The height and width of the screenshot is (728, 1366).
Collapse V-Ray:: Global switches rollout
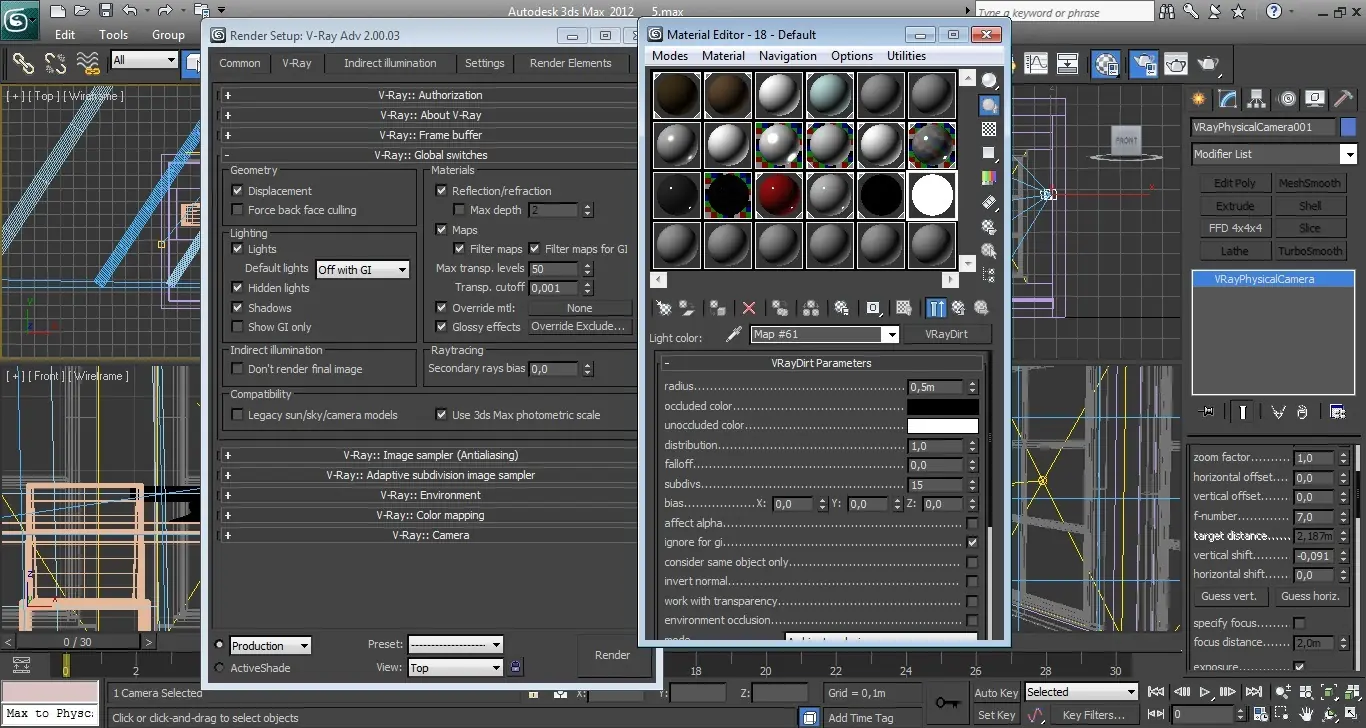click(430, 155)
